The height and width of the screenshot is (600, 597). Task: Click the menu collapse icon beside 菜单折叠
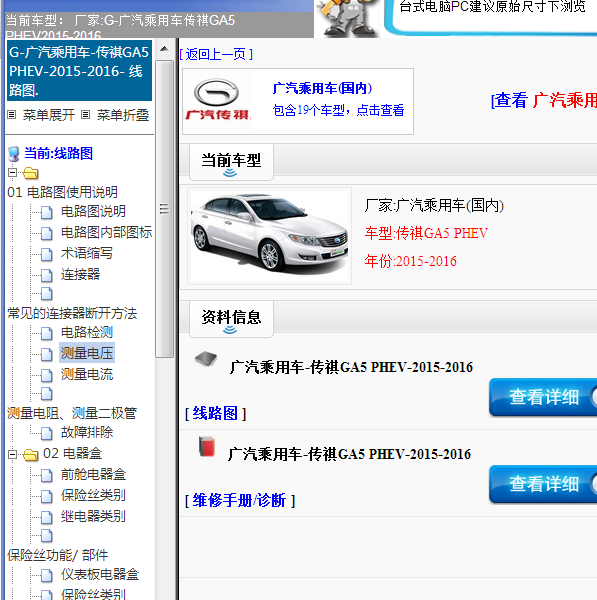(x=86, y=114)
